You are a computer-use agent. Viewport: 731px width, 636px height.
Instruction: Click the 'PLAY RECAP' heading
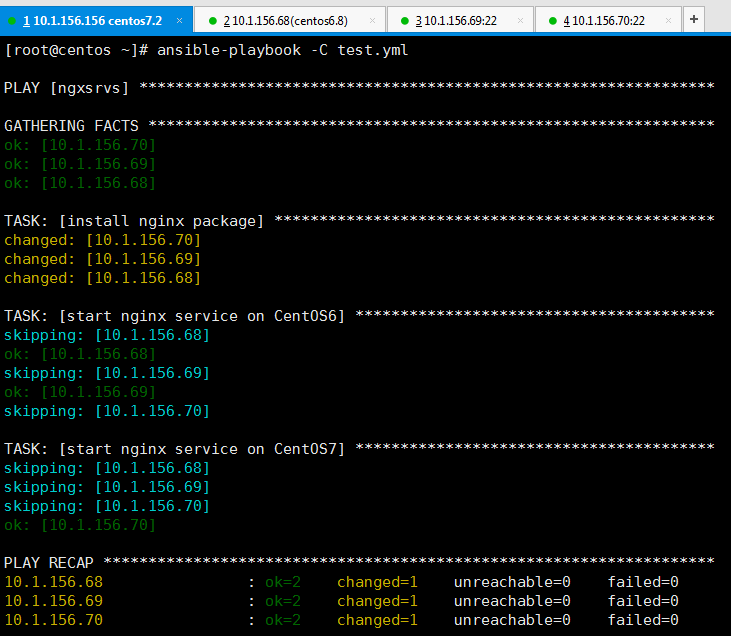pos(49,563)
